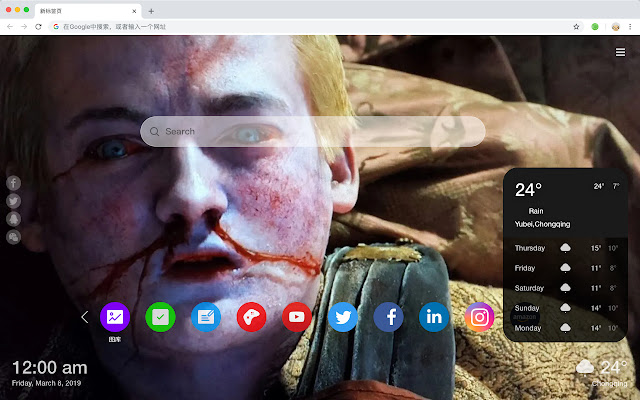Open the red game controller icon
Image resolution: width=640 pixels, height=400 pixels.
251,317
